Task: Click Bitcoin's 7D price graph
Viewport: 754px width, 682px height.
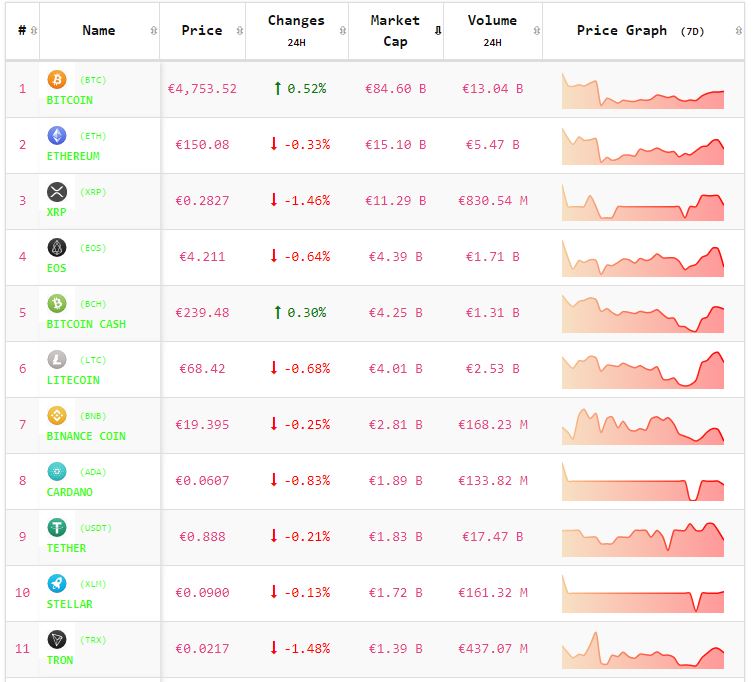Action: point(642,90)
